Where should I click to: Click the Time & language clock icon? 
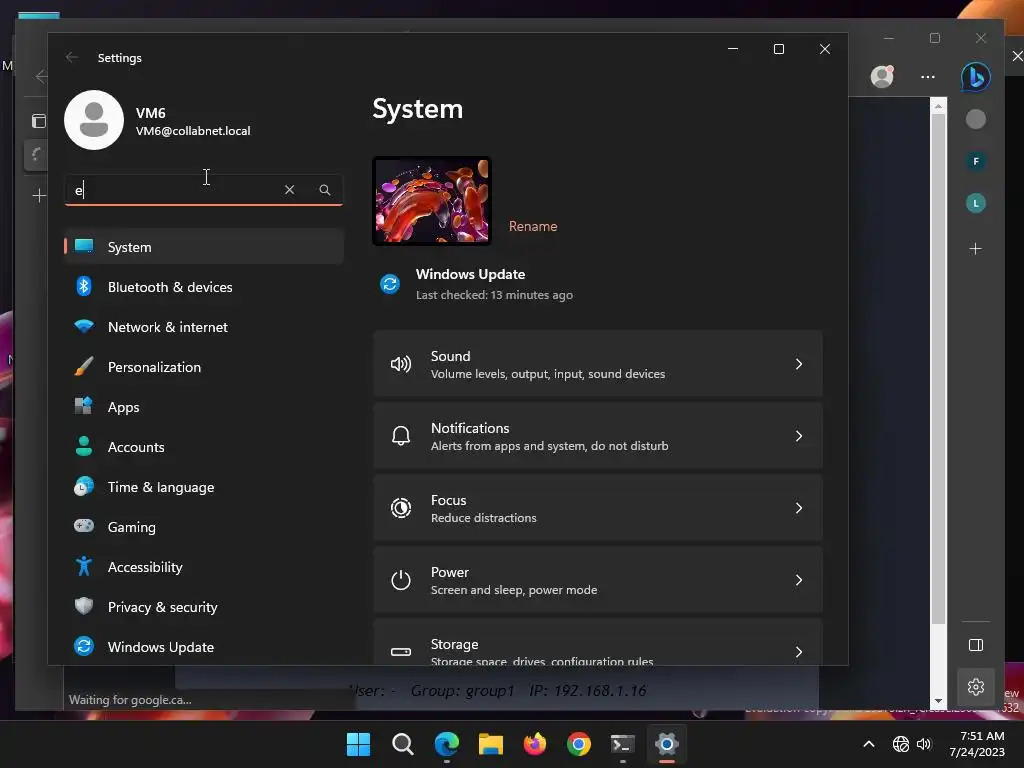pyautogui.click(x=84, y=487)
